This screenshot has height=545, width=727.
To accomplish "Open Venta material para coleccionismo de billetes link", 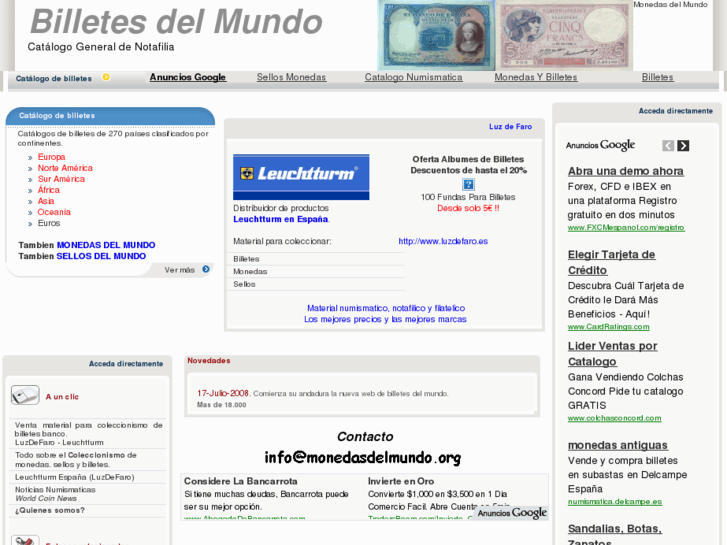I will pos(88,434).
